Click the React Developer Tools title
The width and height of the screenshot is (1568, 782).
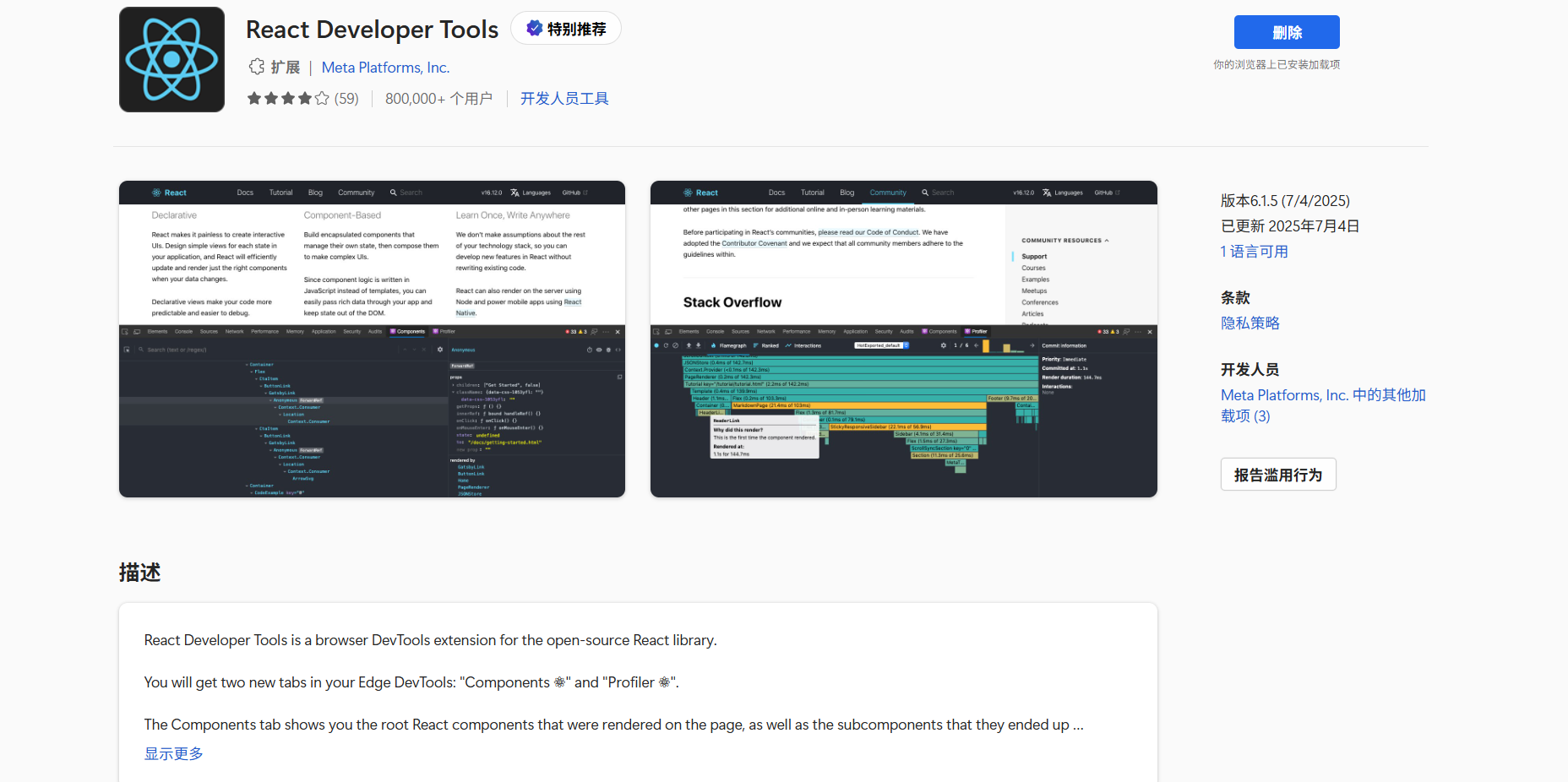(x=373, y=30)
